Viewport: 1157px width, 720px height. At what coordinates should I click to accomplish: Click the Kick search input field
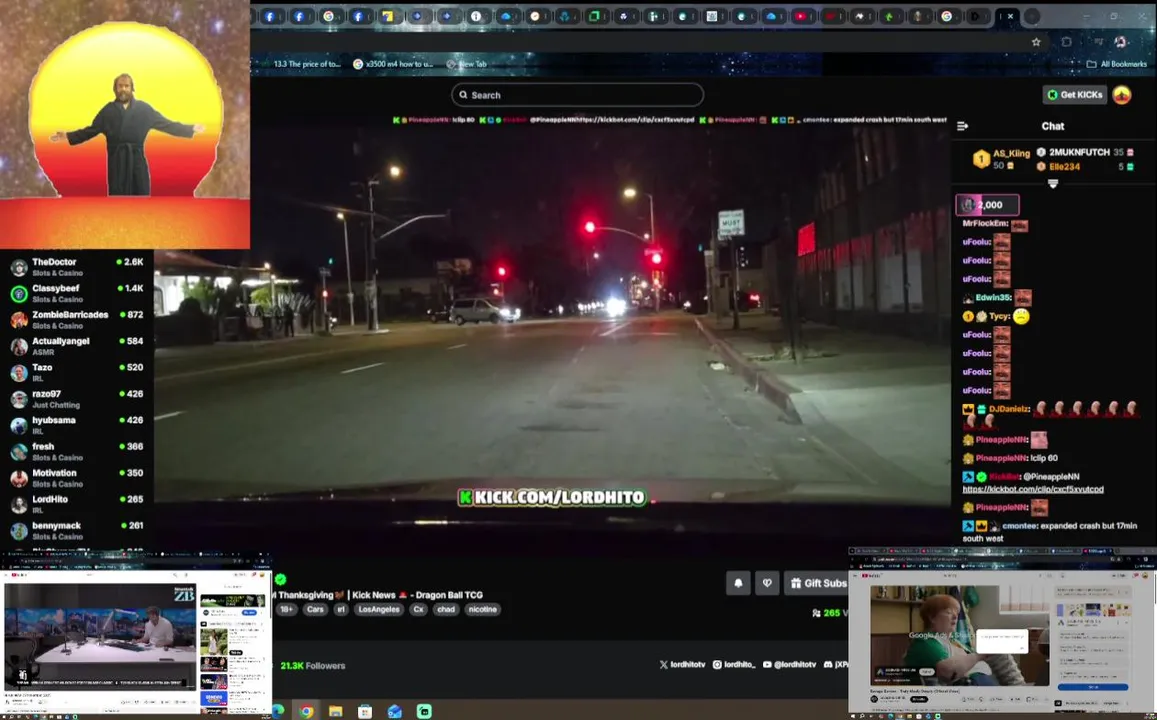(x=577, y=95)
